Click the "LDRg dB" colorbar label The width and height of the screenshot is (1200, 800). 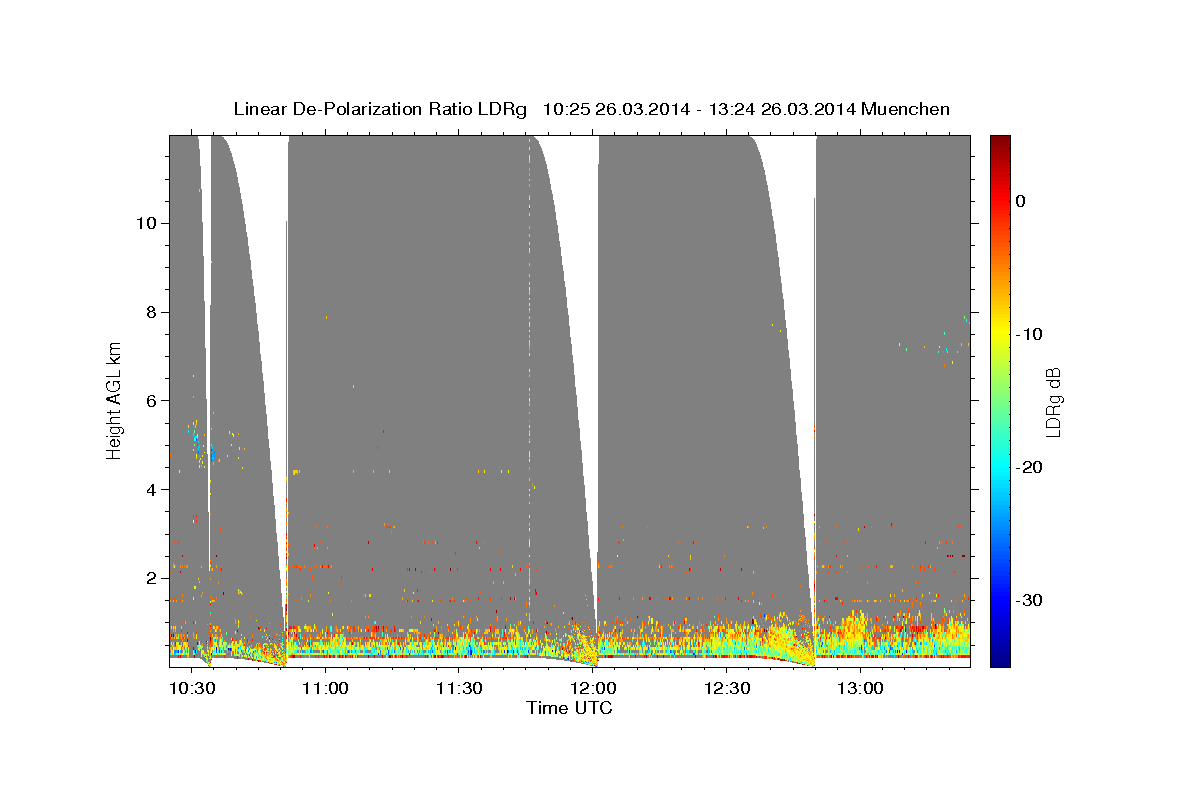(x=1053, y=401)
